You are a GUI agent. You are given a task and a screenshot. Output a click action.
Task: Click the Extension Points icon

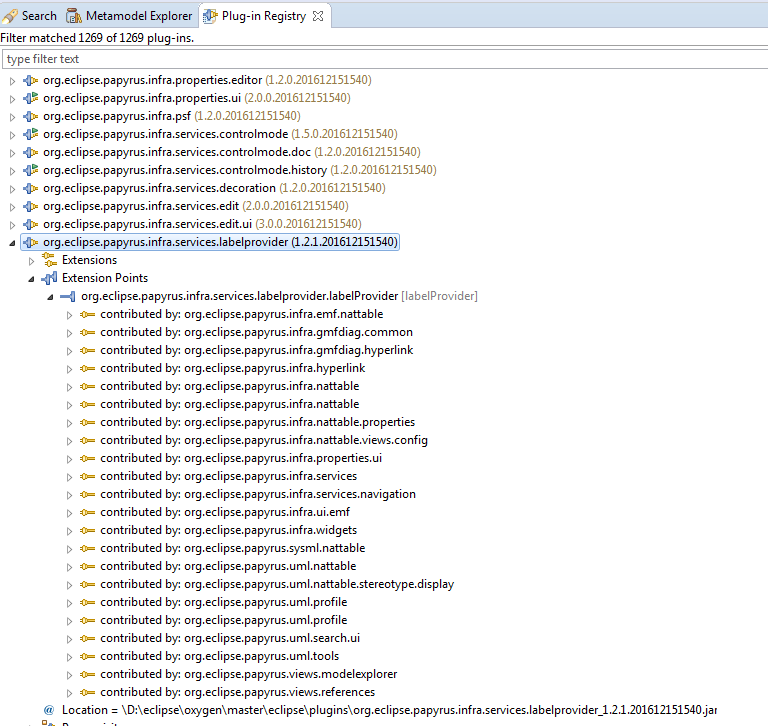tap(49, 278)
